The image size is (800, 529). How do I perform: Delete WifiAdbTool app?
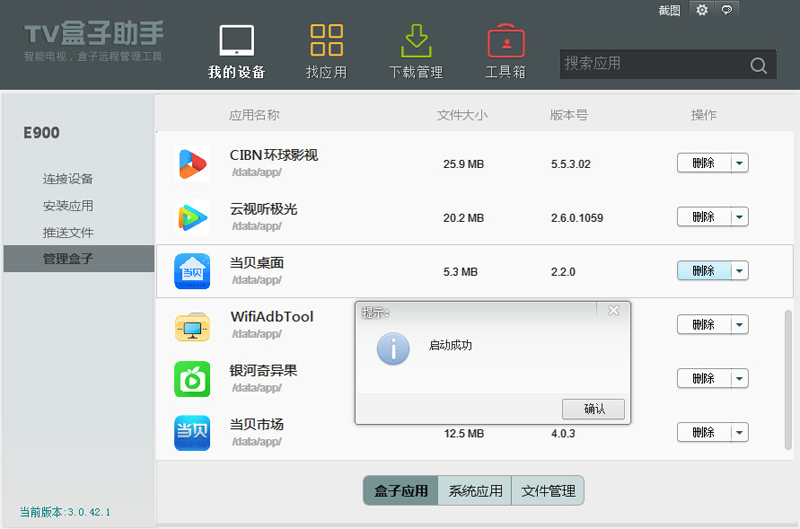[704, 325]
